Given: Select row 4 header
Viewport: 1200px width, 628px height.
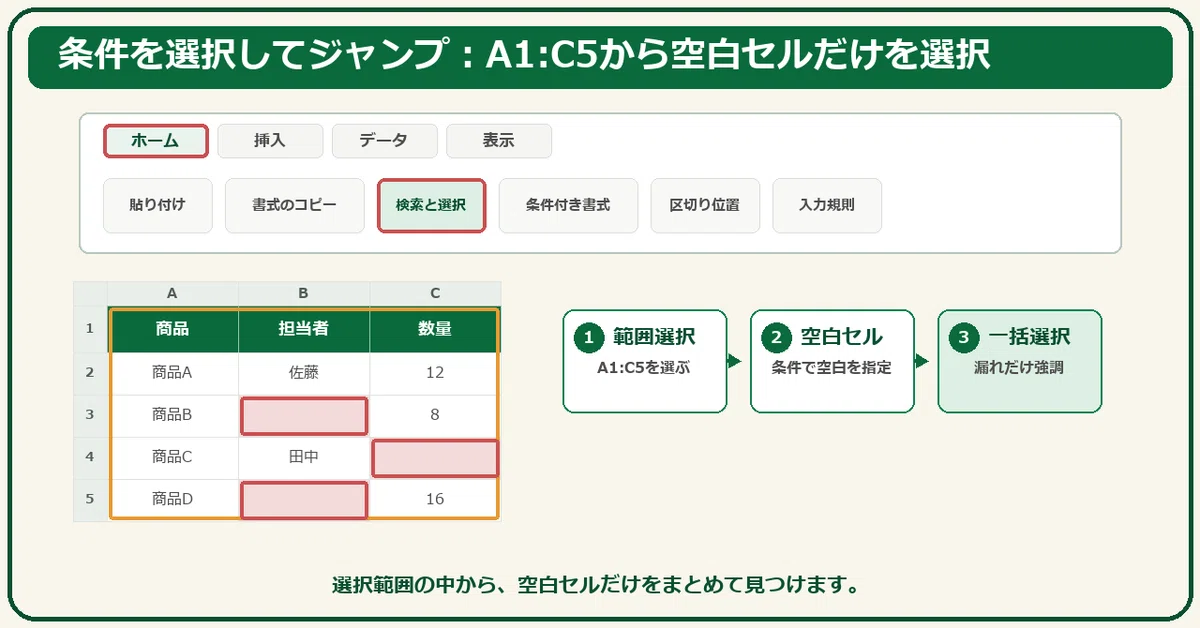Looking at the screenshot, I should click(90, 458).
